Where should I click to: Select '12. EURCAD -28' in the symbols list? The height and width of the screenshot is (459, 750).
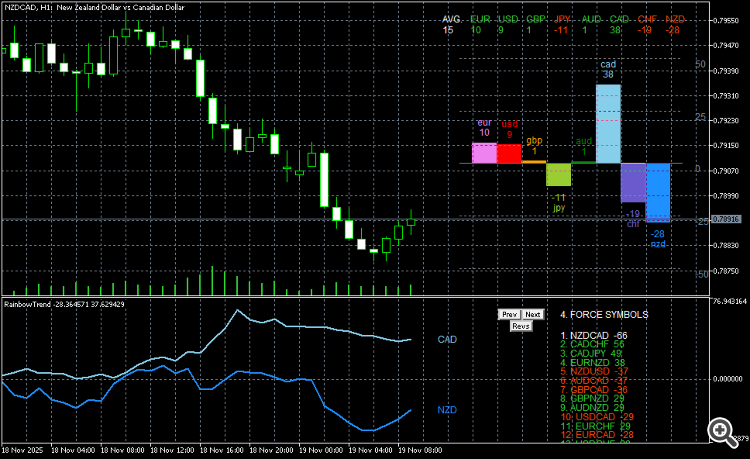(x=597, y=435)
